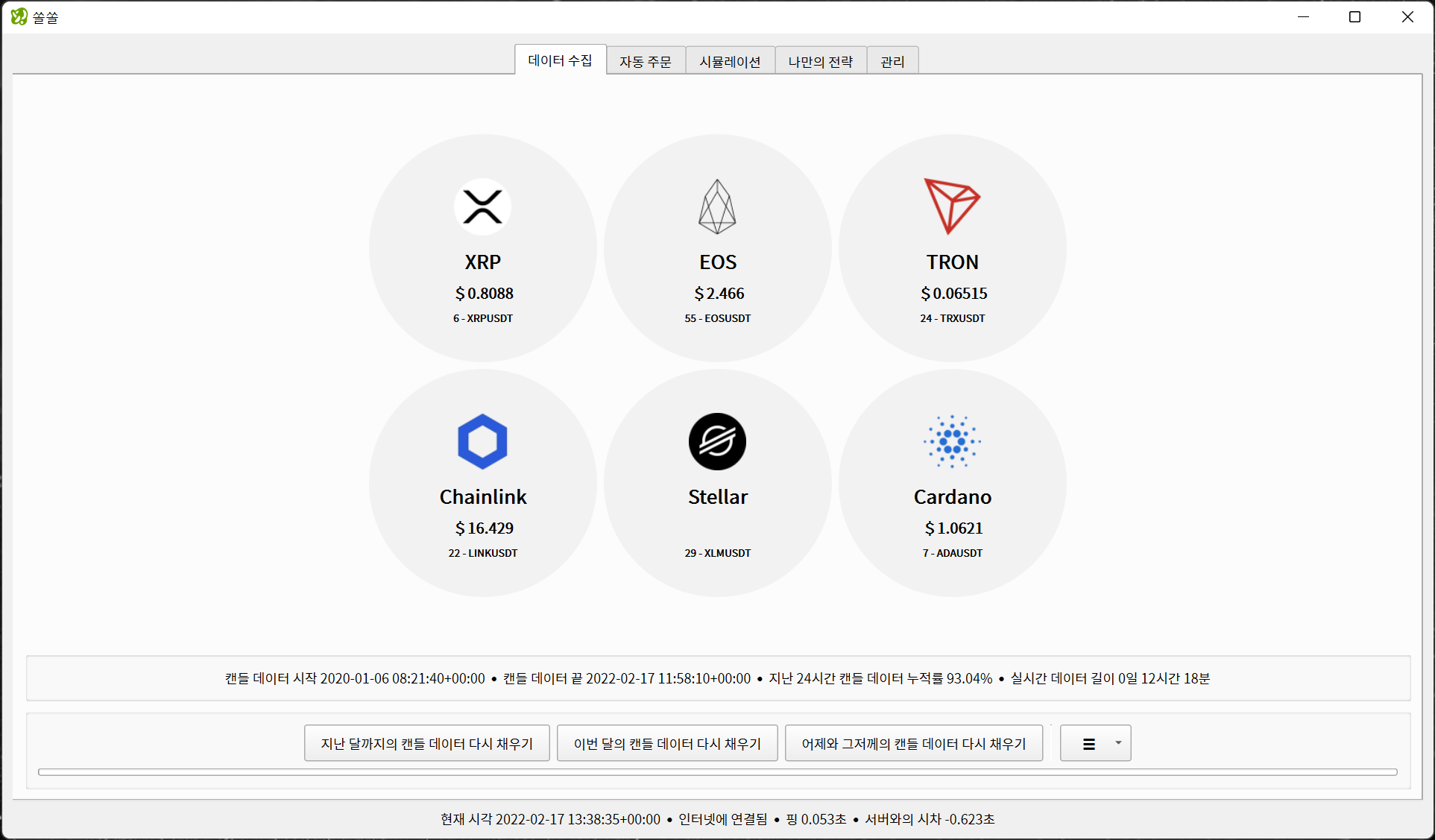
Task: Click the 인터넷에 연결됨 status text
Action: (722, 819)
